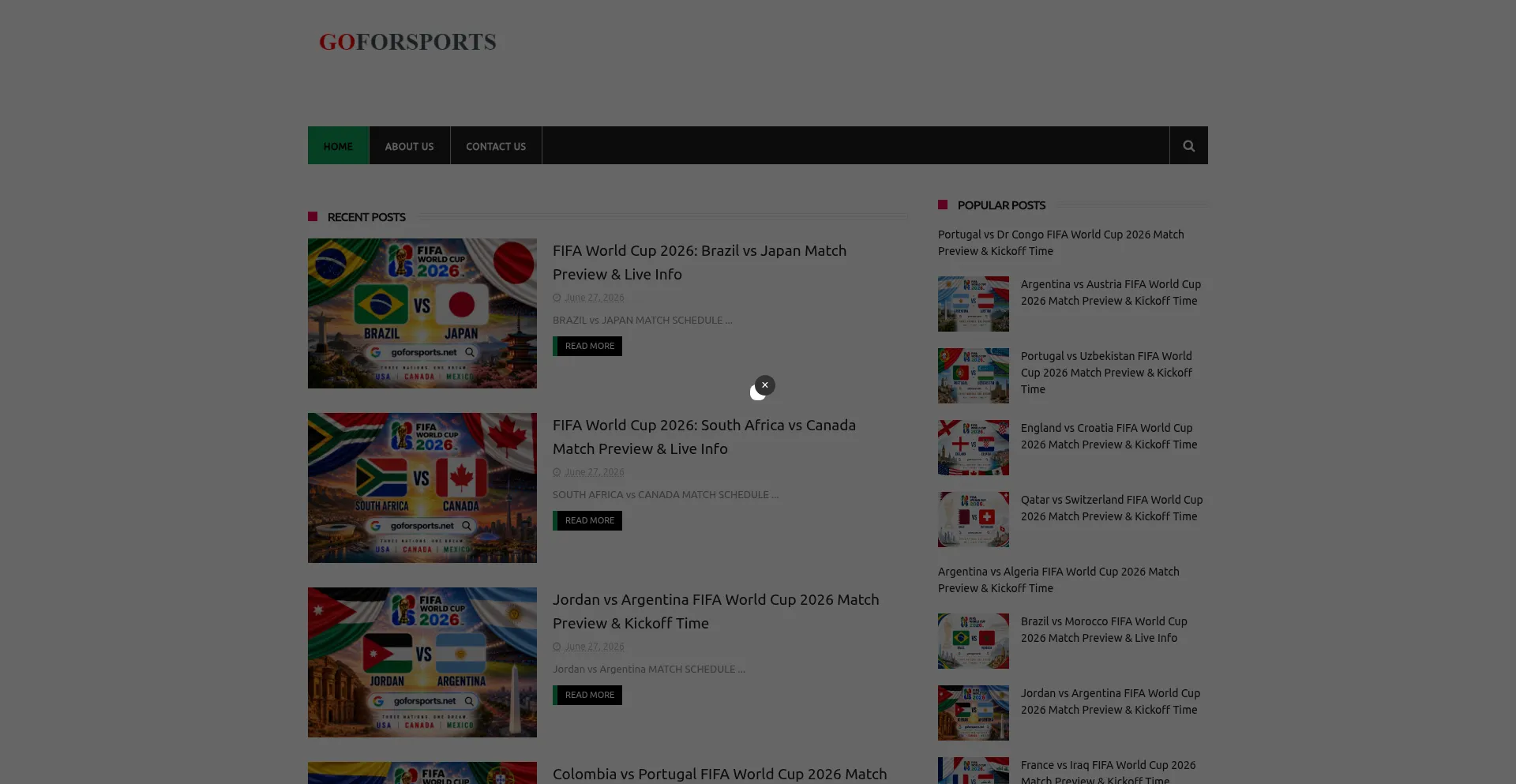Open Jordan vs Argentina large post thumbnail
Image resolution: width=1516 pixels, height=784 pixels.
click(422, 662)
